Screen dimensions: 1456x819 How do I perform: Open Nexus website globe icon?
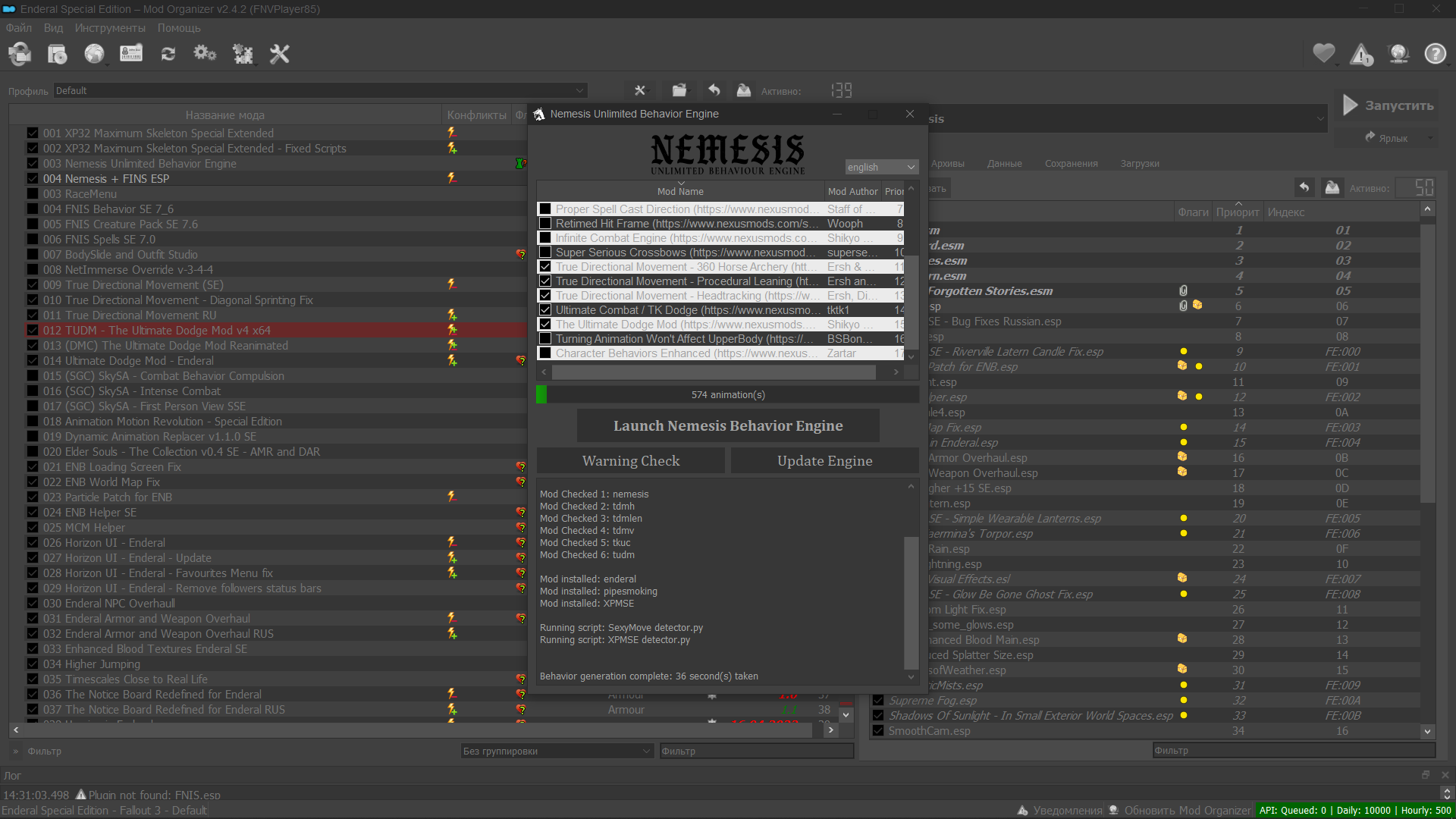pos(94,54)
